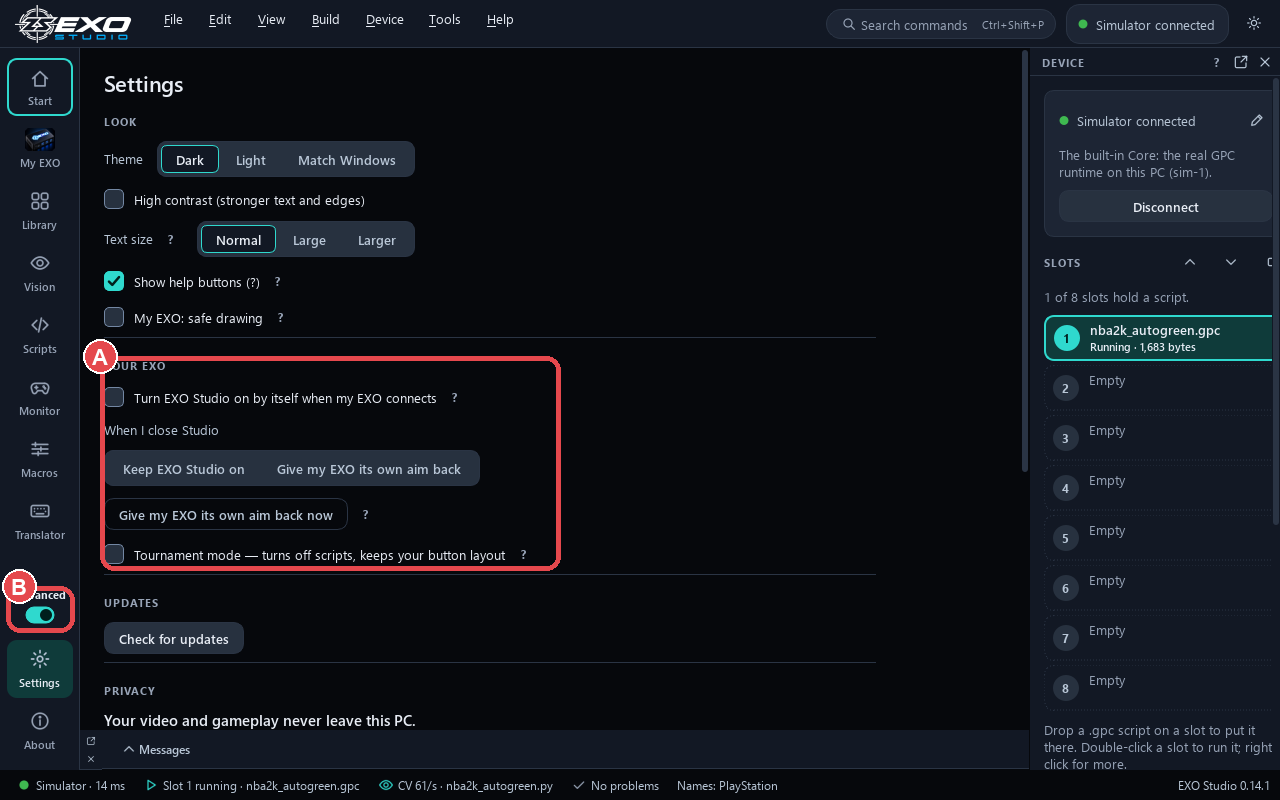This screenshot has height=800, width=1280.
Task: Open the Macros section
Action: [x=40, y=459]
